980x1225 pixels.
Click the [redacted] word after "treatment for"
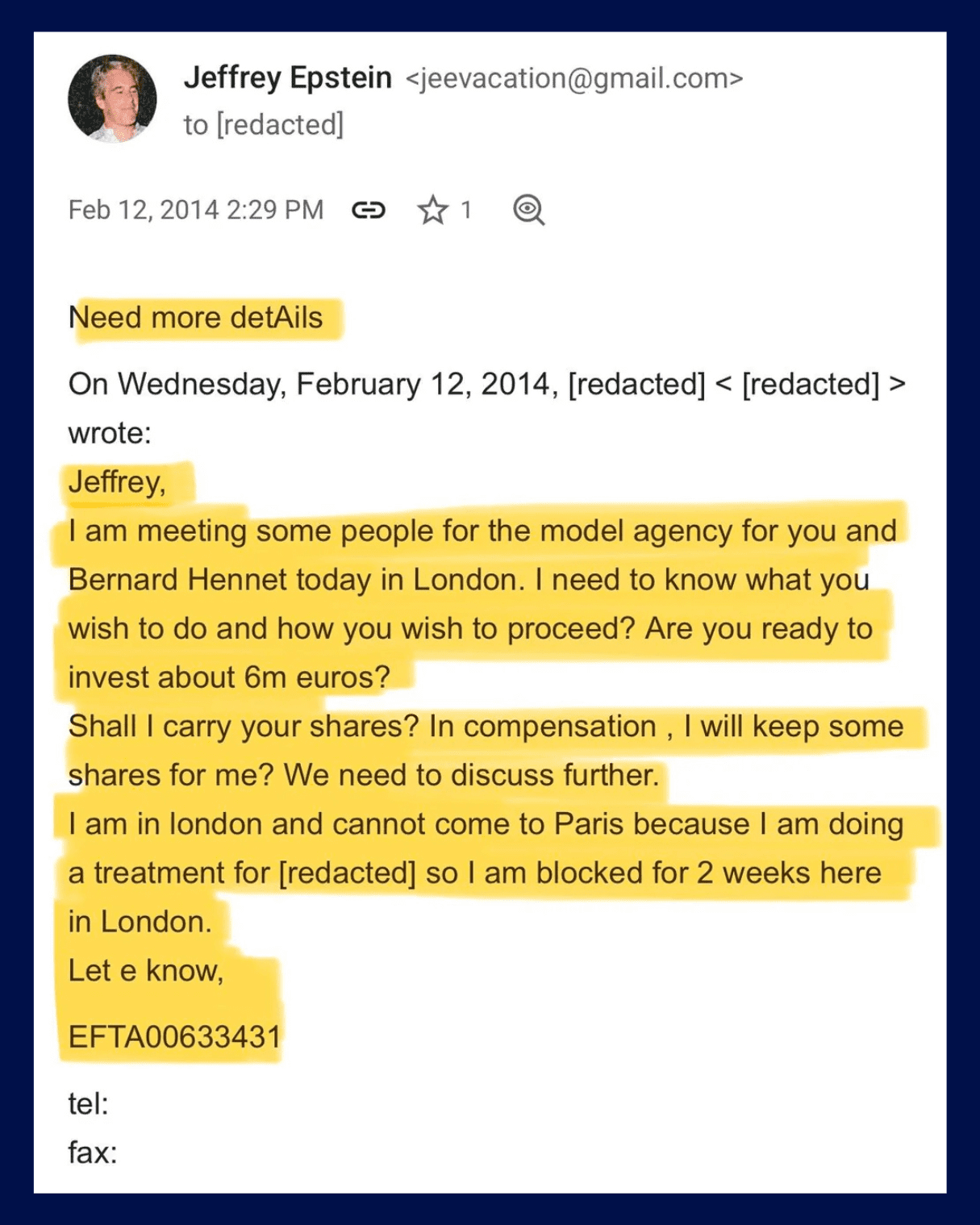[348, 873]
